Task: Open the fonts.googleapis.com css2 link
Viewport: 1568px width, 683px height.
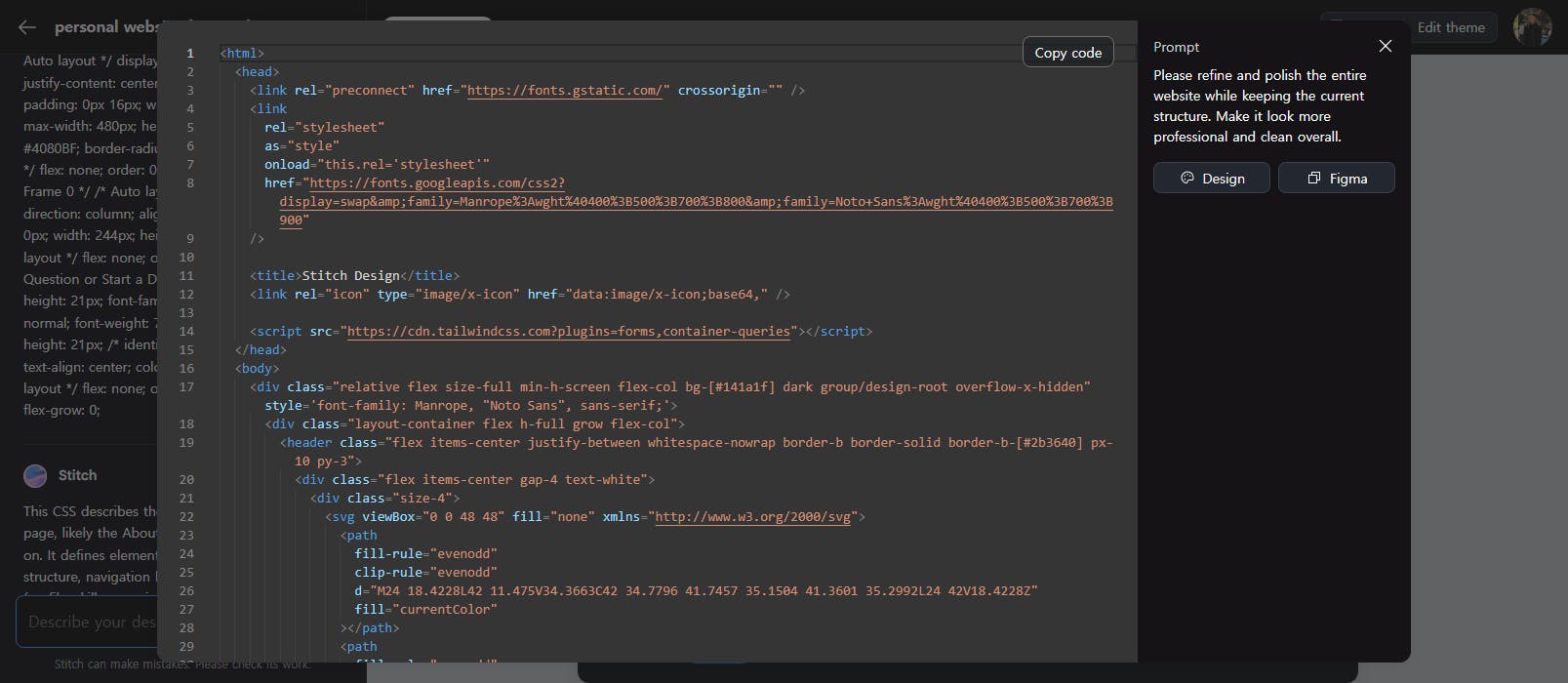Action: tap(437, 183)
